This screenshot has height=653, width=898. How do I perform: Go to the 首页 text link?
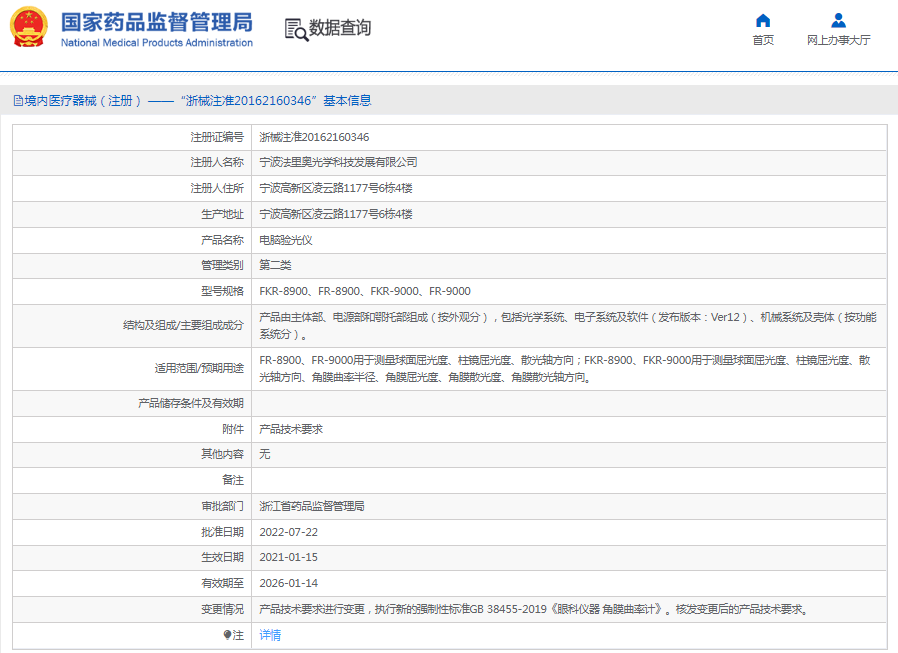pyautogui.click(x=763, y=41)
